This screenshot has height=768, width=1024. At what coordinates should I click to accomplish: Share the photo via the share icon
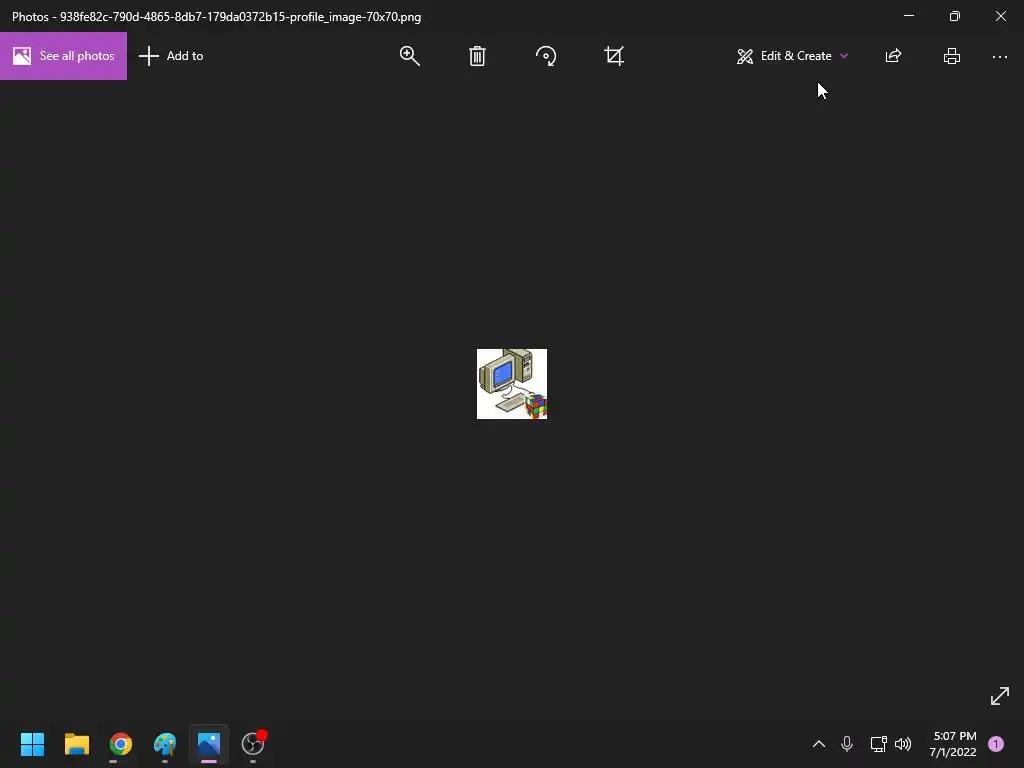pos(893,56)
